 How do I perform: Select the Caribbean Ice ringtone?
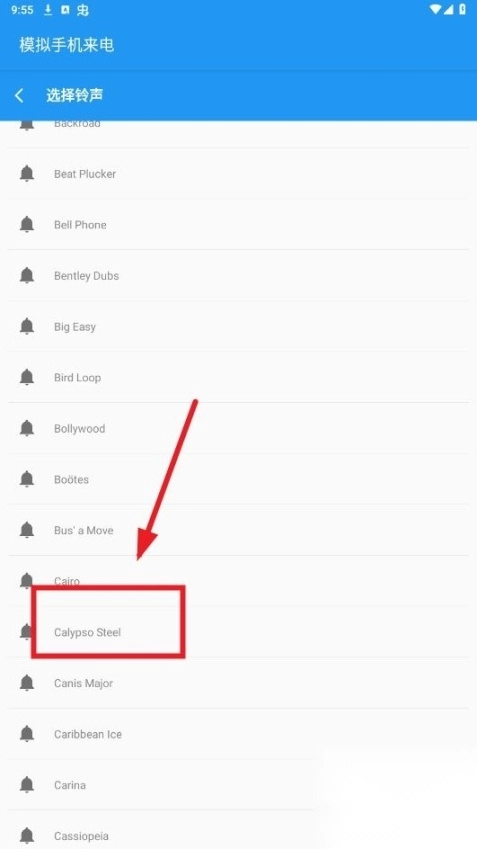click(x=238, y=734)
